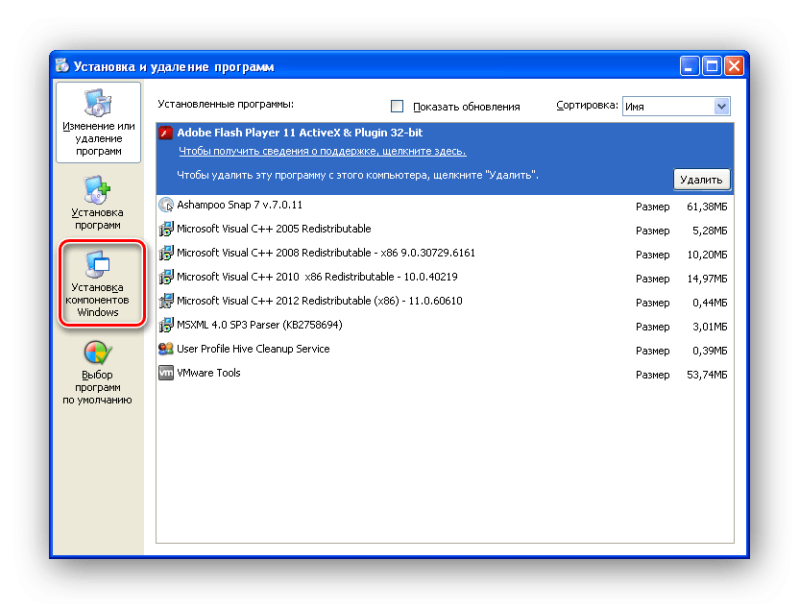
Task: Click the Удалить button
Action: click(x=702, y=180)
